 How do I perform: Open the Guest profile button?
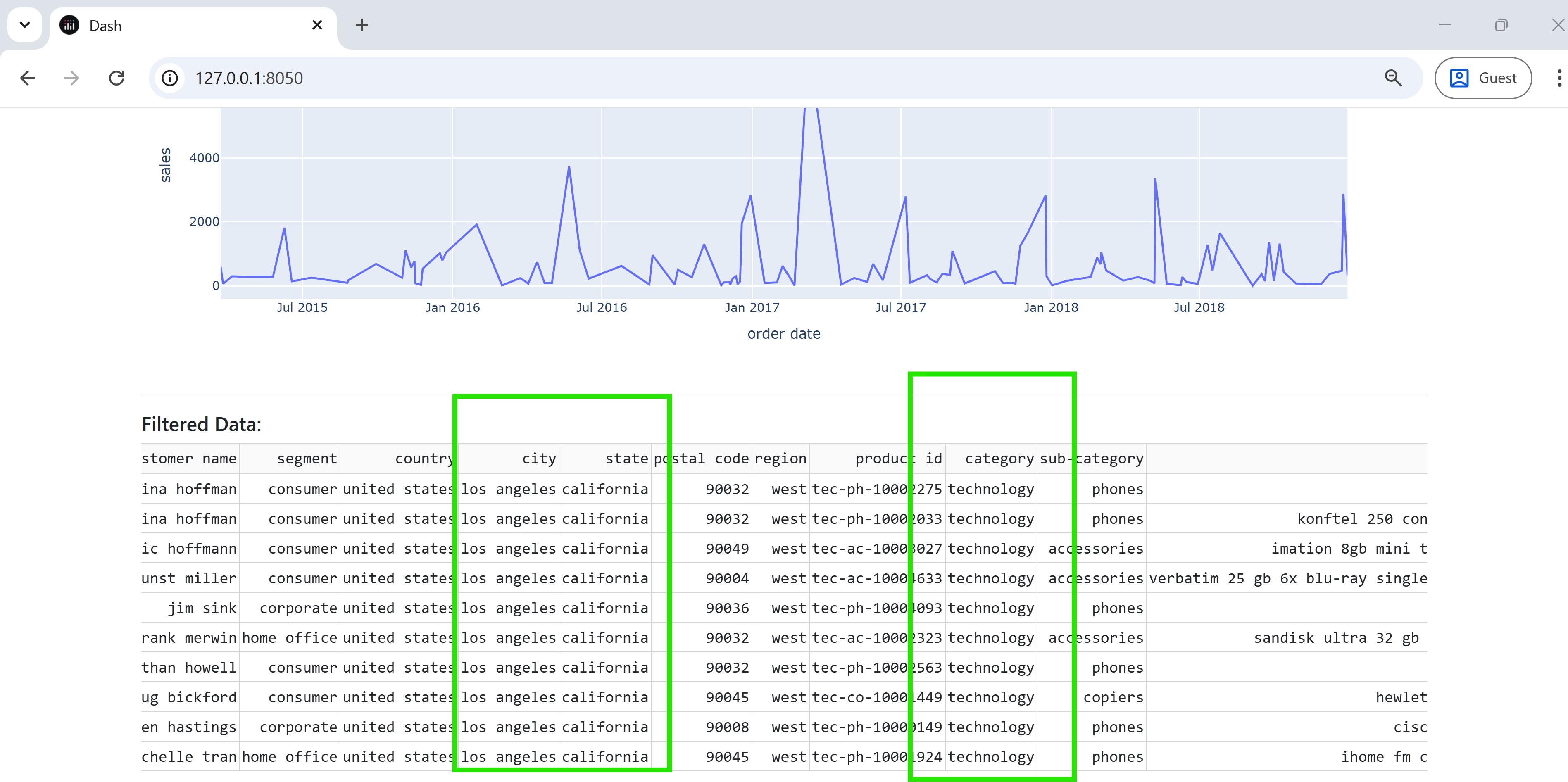tap(1483, 78)
